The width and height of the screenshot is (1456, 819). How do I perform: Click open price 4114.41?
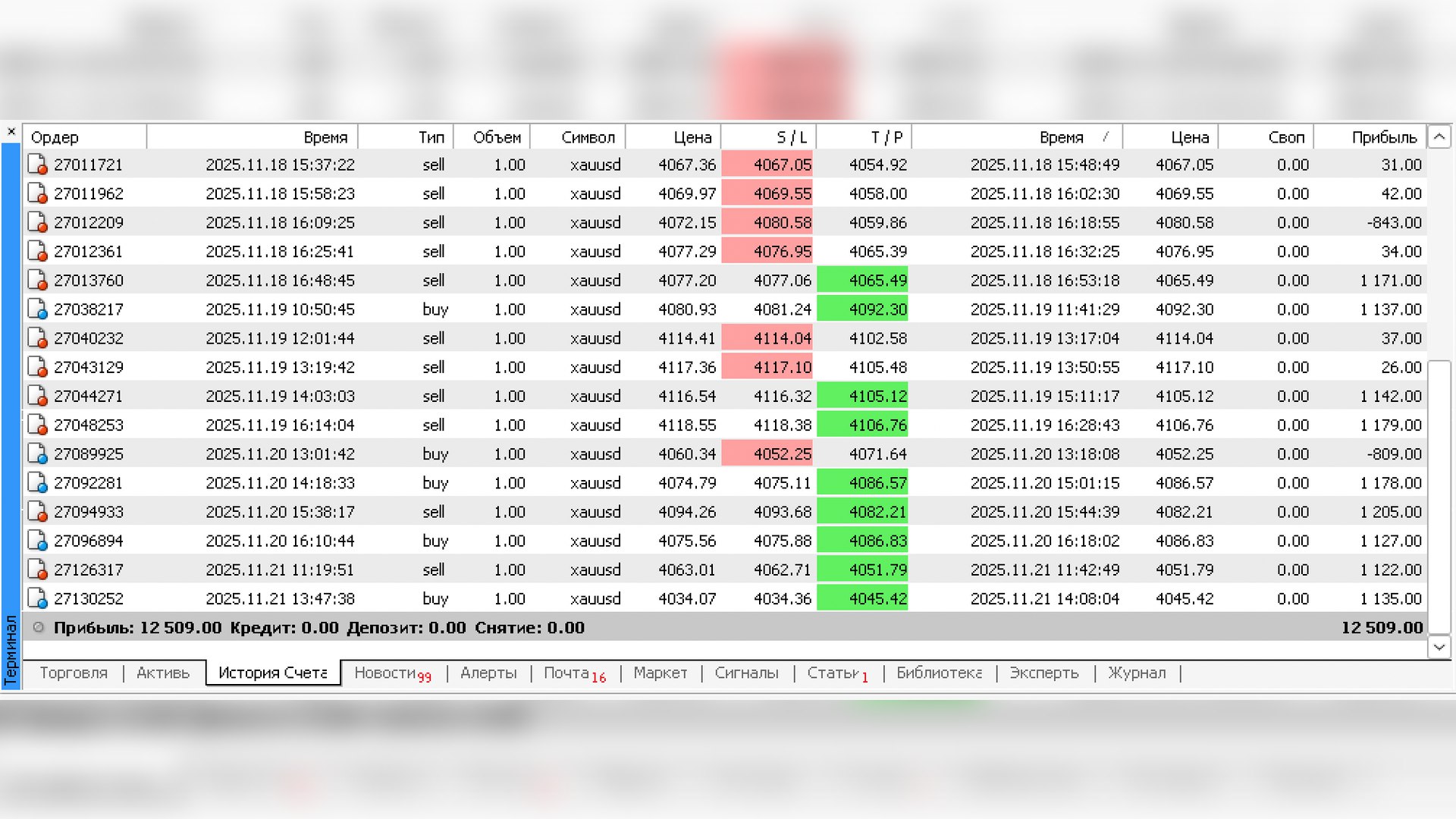coord(687,338)
